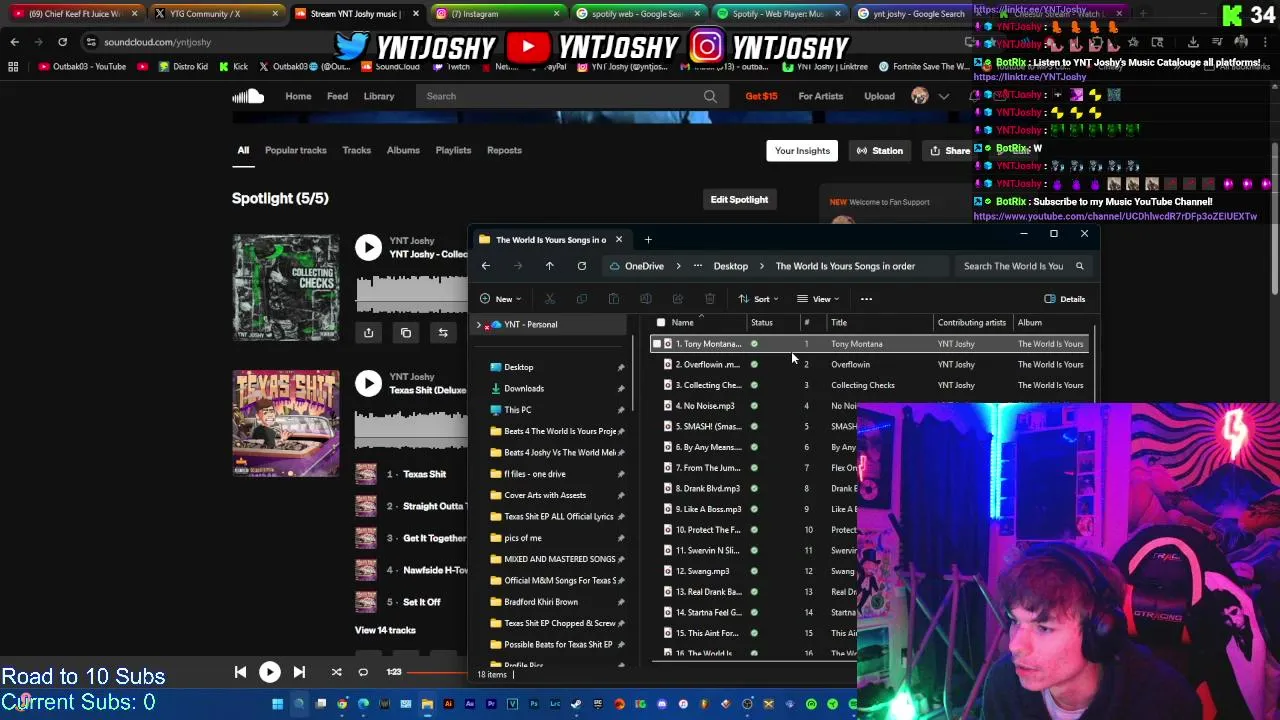This screenshot has width=1280, height=720.
Task: Click the SoundCloud logo icon
Action: [x=248, y=96]
